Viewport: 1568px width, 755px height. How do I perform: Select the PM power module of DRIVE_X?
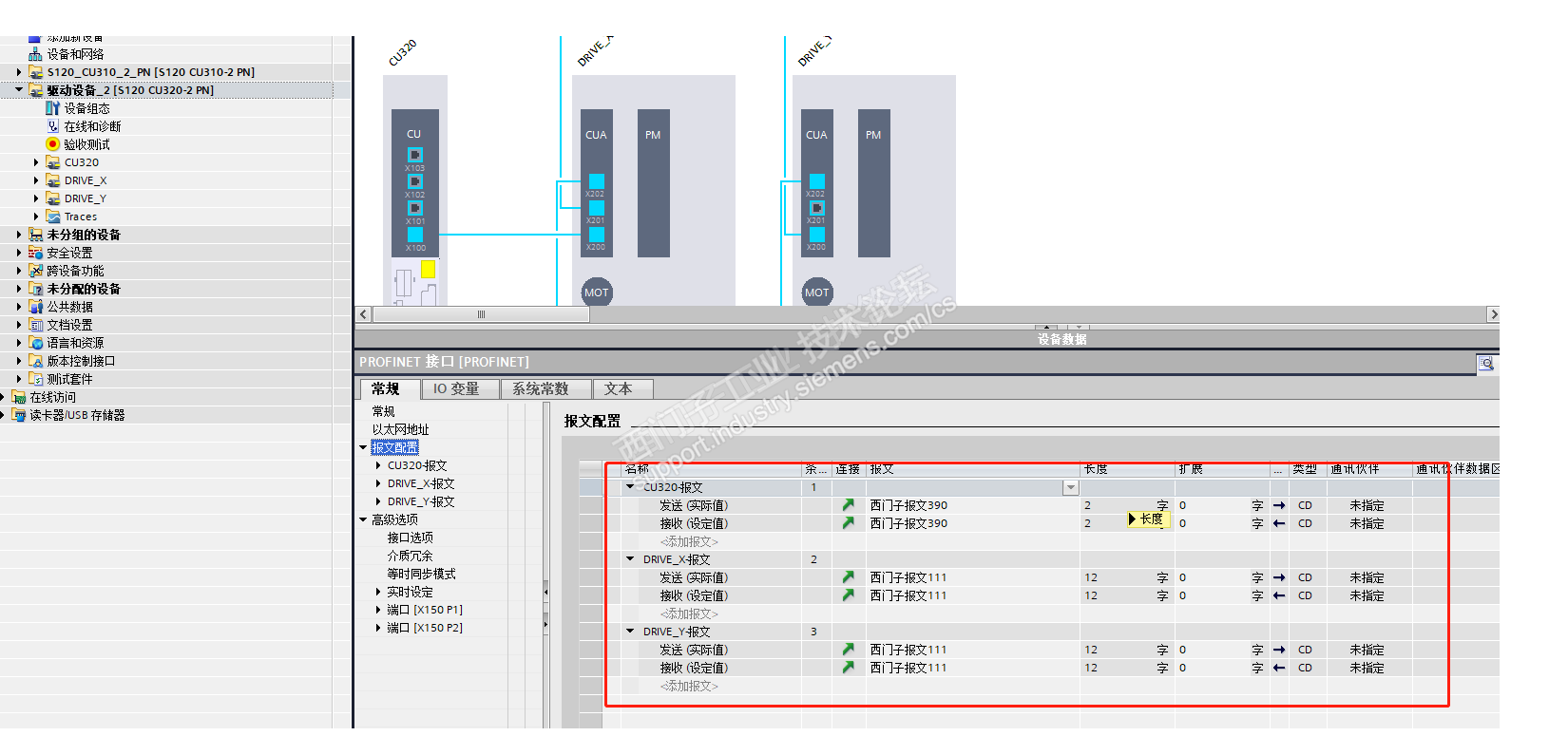click(x=653, y=183)
